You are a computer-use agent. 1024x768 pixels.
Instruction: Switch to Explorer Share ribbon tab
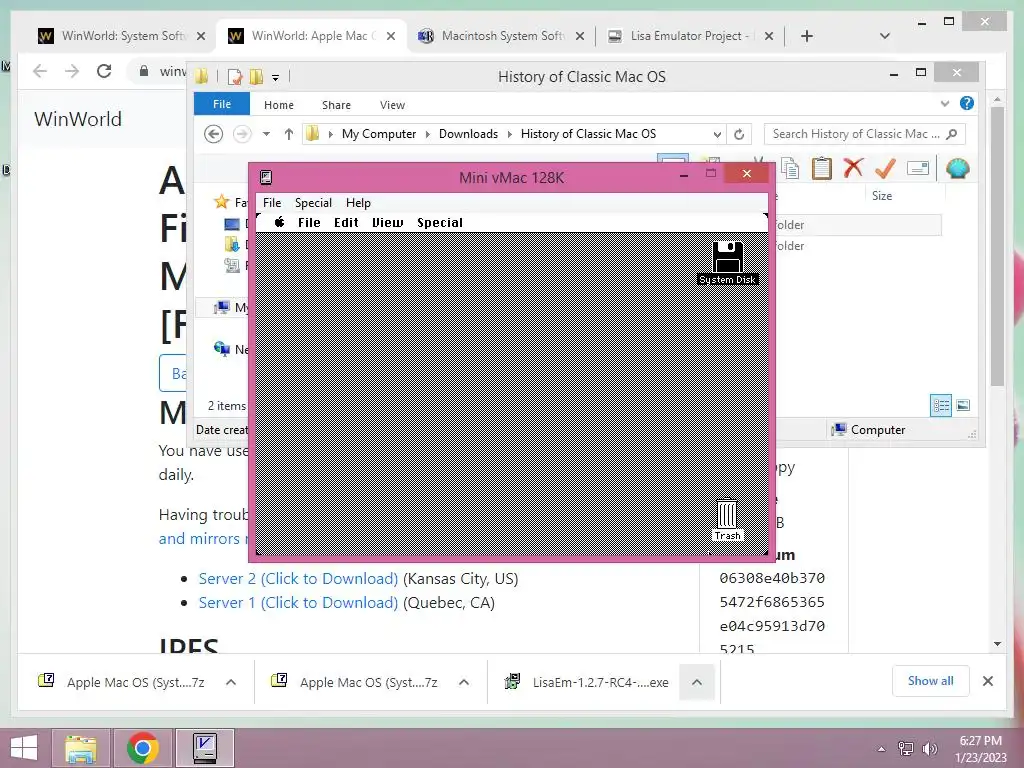coord(336,104)
